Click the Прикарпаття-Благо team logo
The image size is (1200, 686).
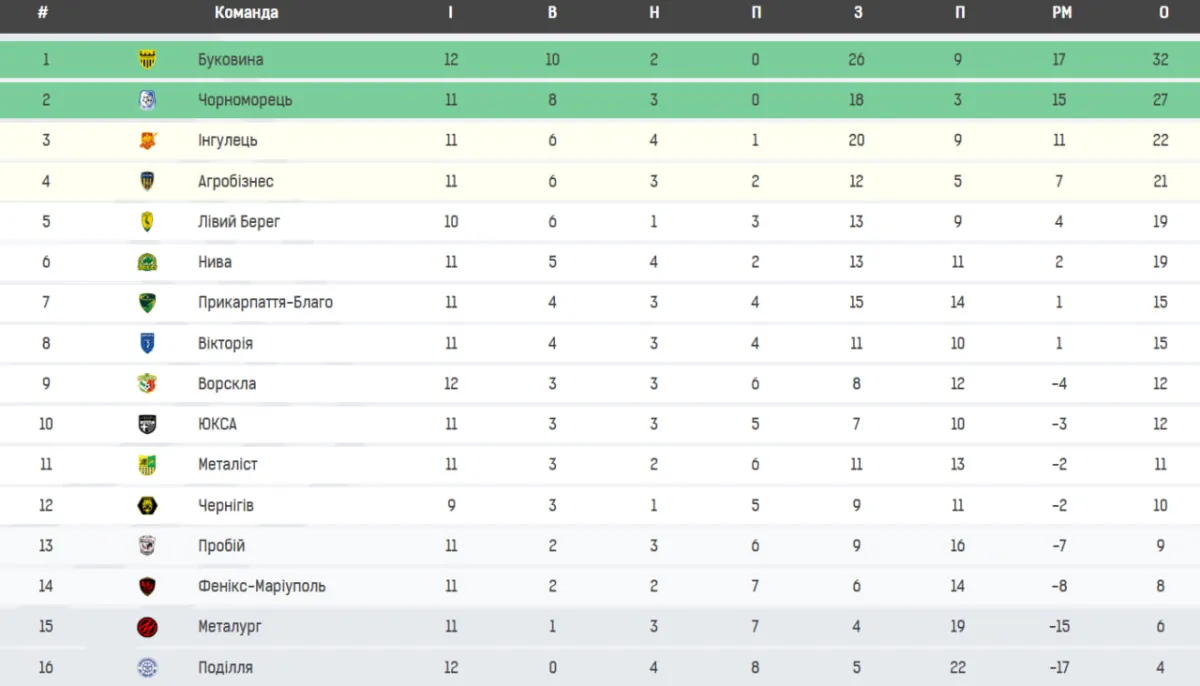[x=147, y=303]
